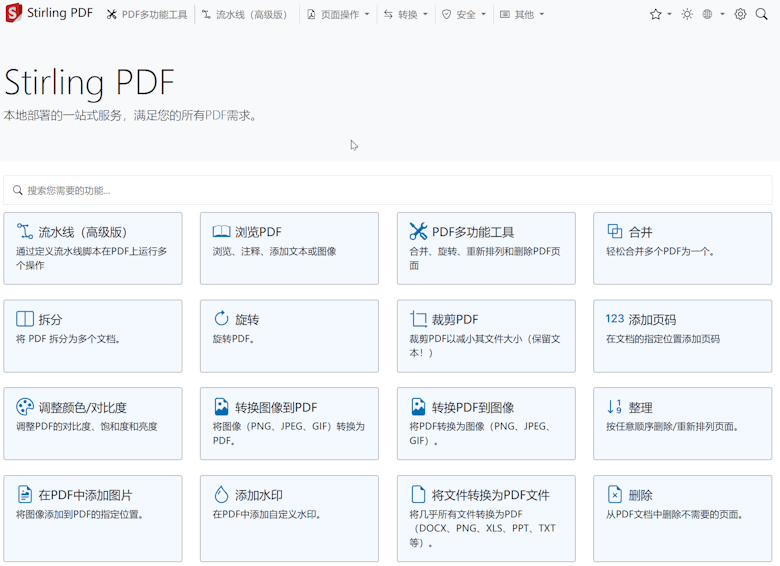Click the large Stirling PDF page heading
Viewport: 780px width, 566px height.
[90, 83]
